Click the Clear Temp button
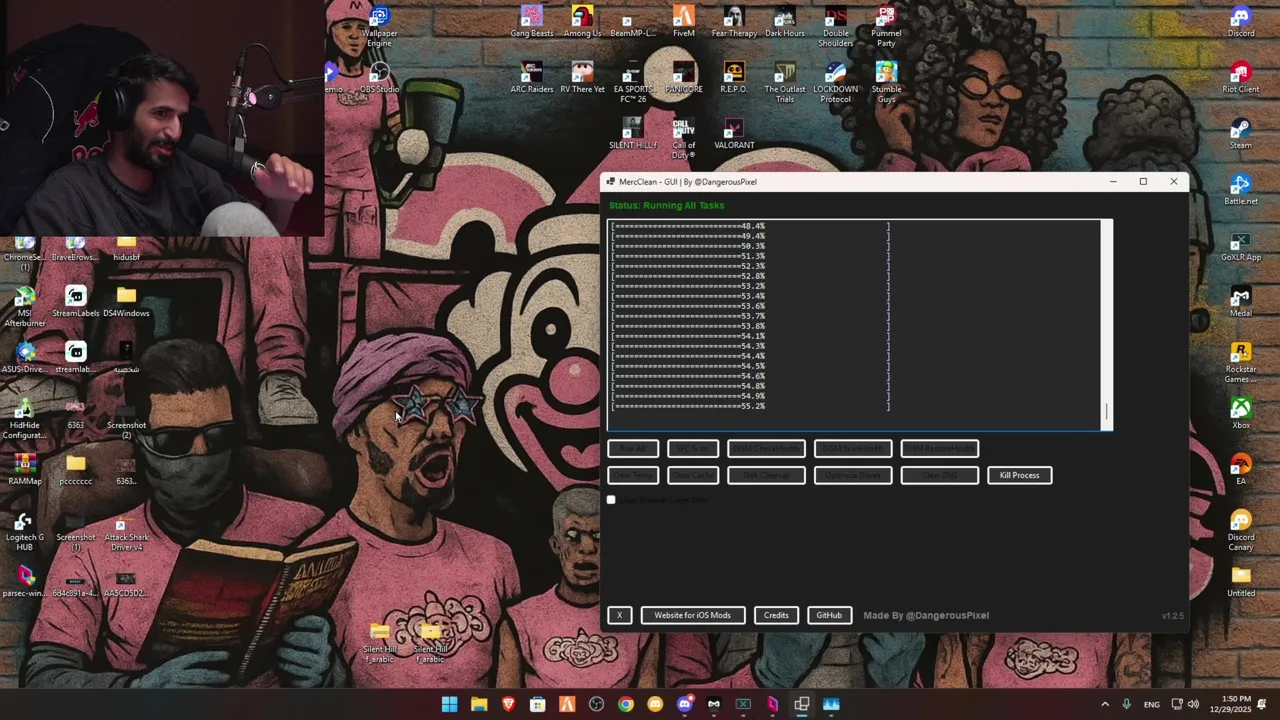This screenshot has width=1280, height=720. (633, 475)
